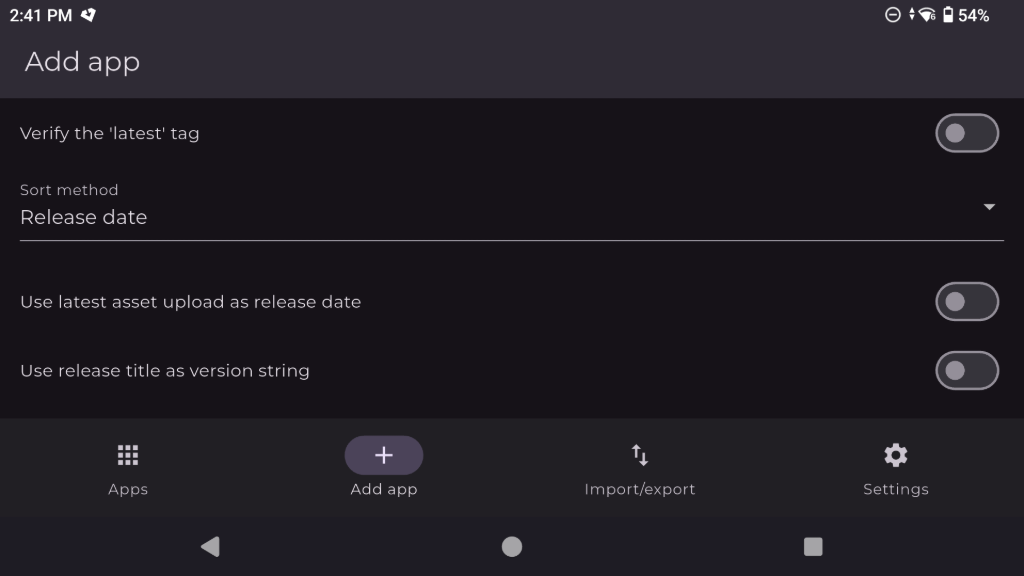The image size is (1024, 576).
Task: Click the Add app tab label
Action: 384,489
